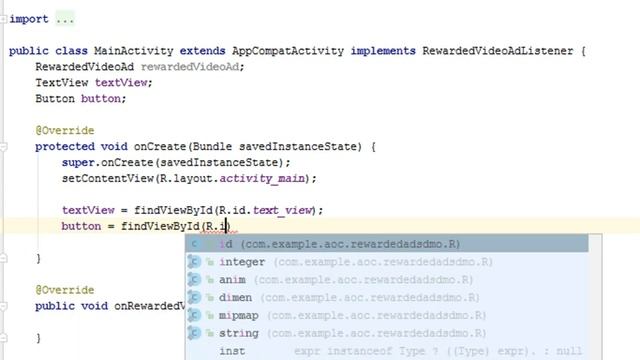Collapse the onRewardedV method fold marker

pos(3,306)
